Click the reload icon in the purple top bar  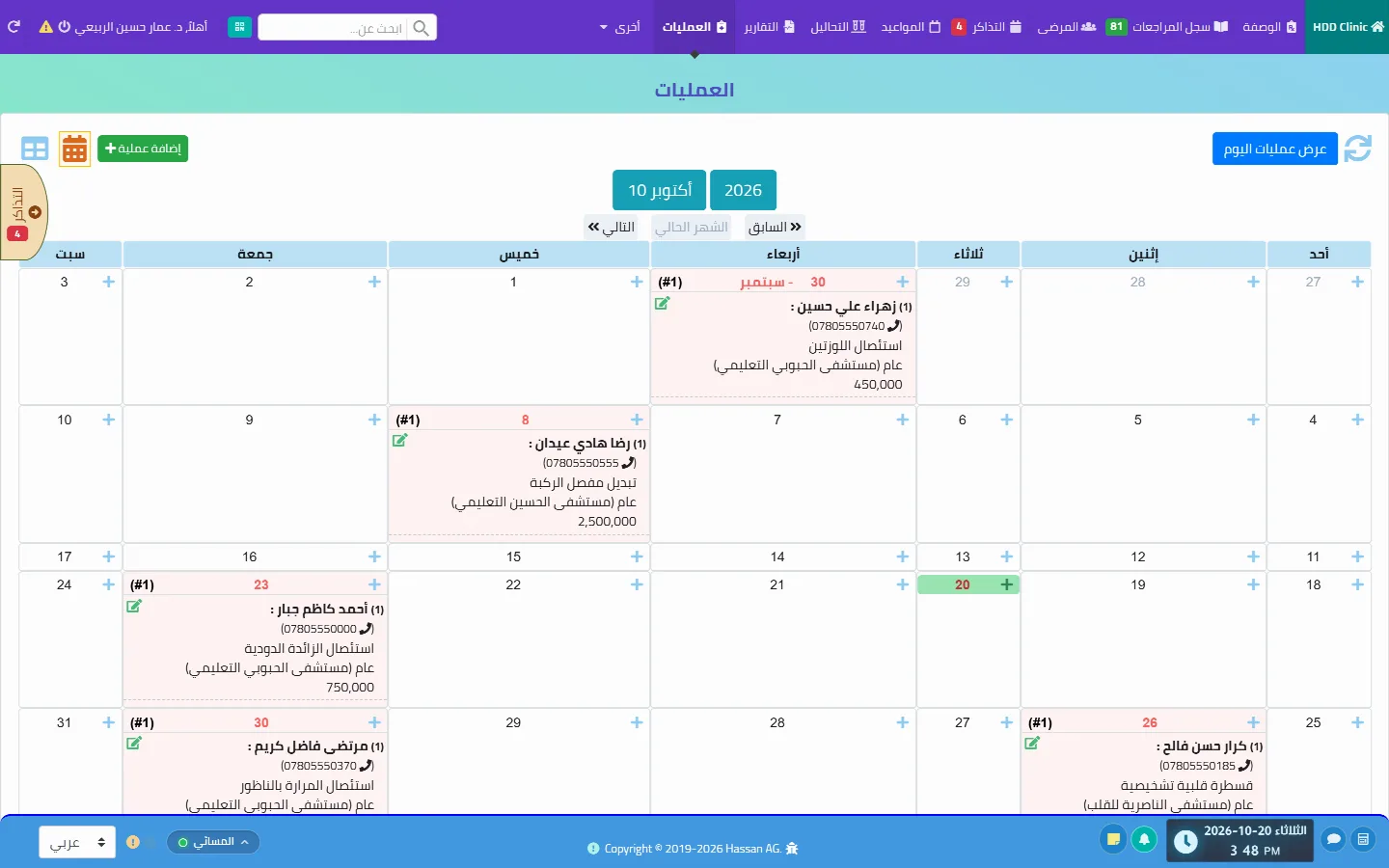click(14, 27)
